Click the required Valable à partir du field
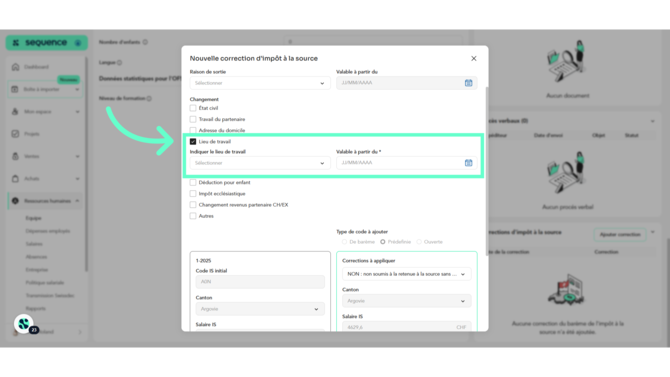Image resolution: width=670 pixels, height=377 pixels. (406, 163)
